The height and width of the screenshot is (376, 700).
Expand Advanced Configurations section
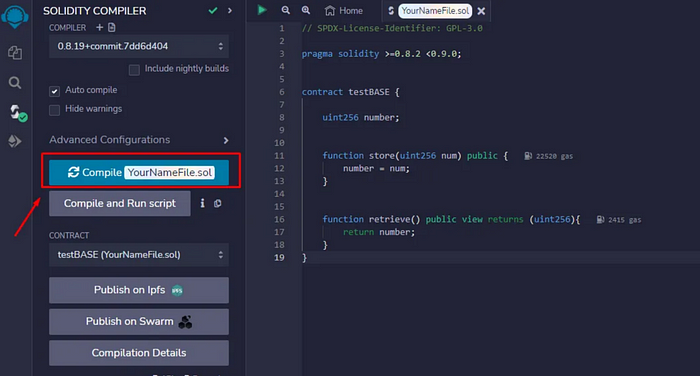(x=139, y=140)
